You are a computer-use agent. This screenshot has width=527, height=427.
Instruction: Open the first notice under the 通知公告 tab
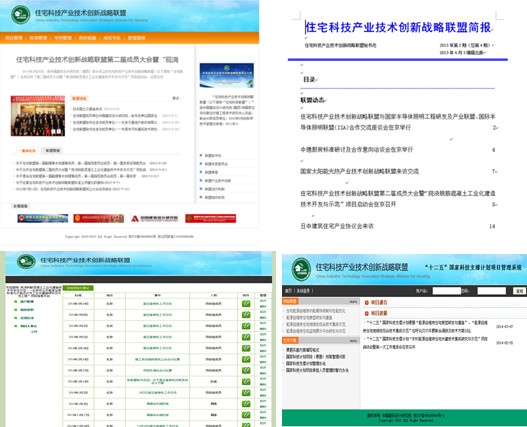pyautogui.click(x=81, y=163)
